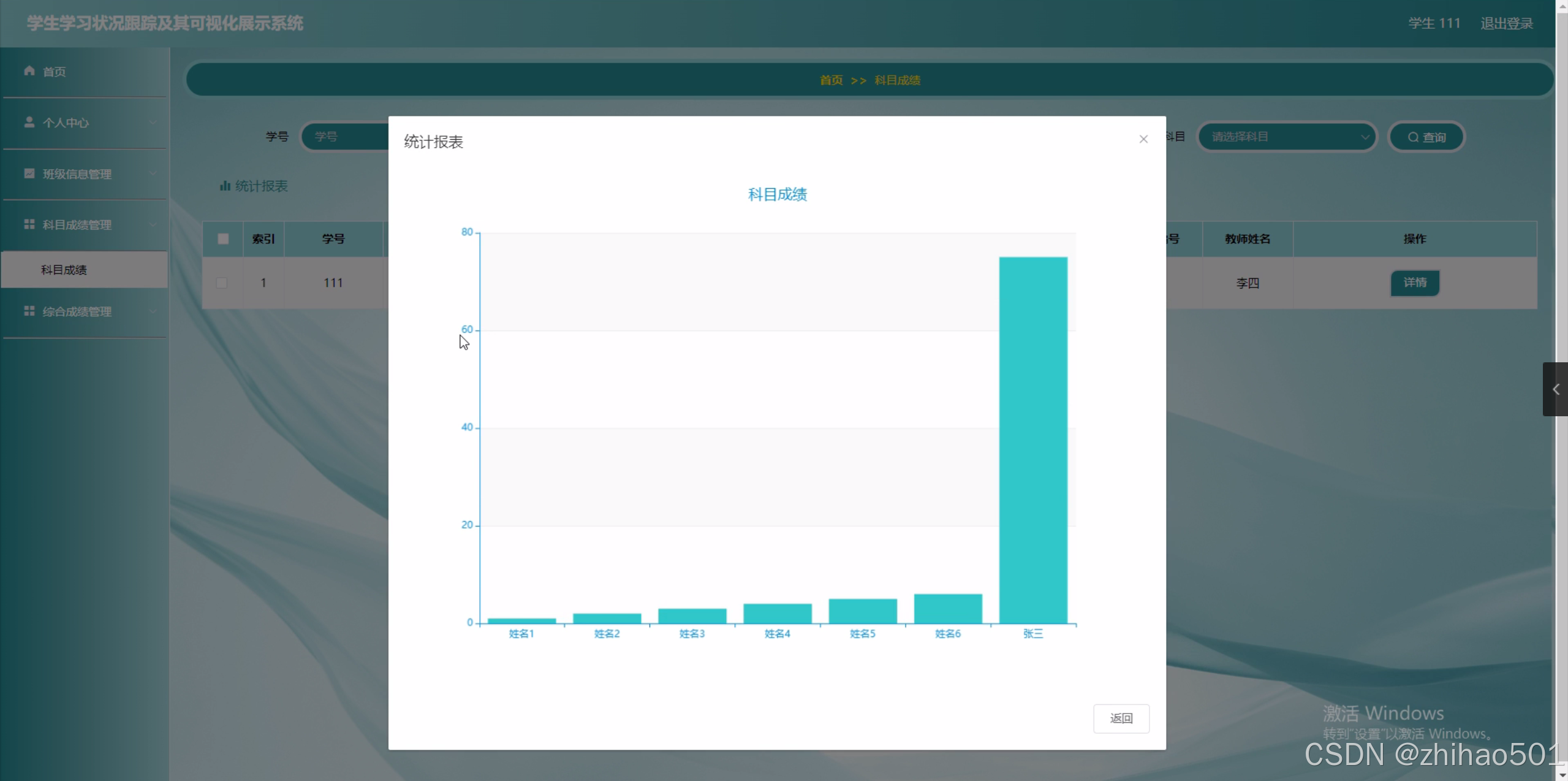Click the grid icon beside 科目成绩管理
Viewport: 1568px width, 781px height.
coord(29,224)
